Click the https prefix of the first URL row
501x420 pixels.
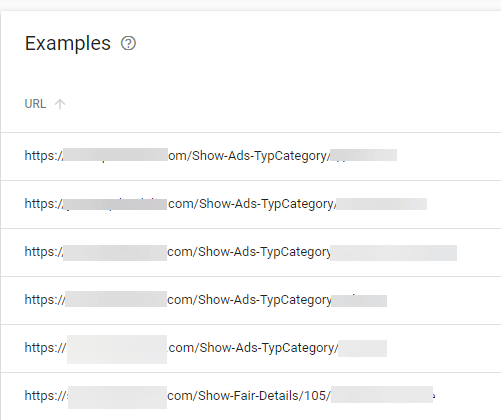pos(43,156)
